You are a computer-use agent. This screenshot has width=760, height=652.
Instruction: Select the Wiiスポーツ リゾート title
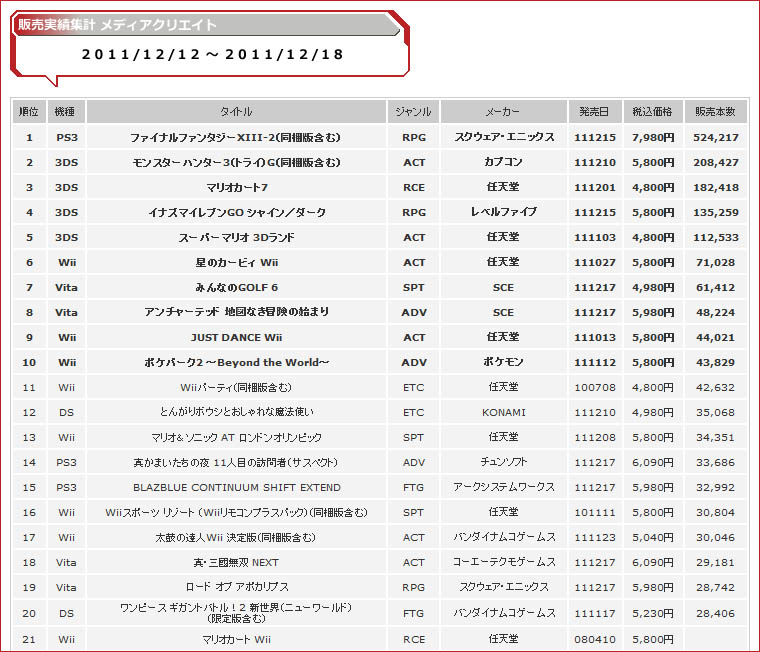237,512
